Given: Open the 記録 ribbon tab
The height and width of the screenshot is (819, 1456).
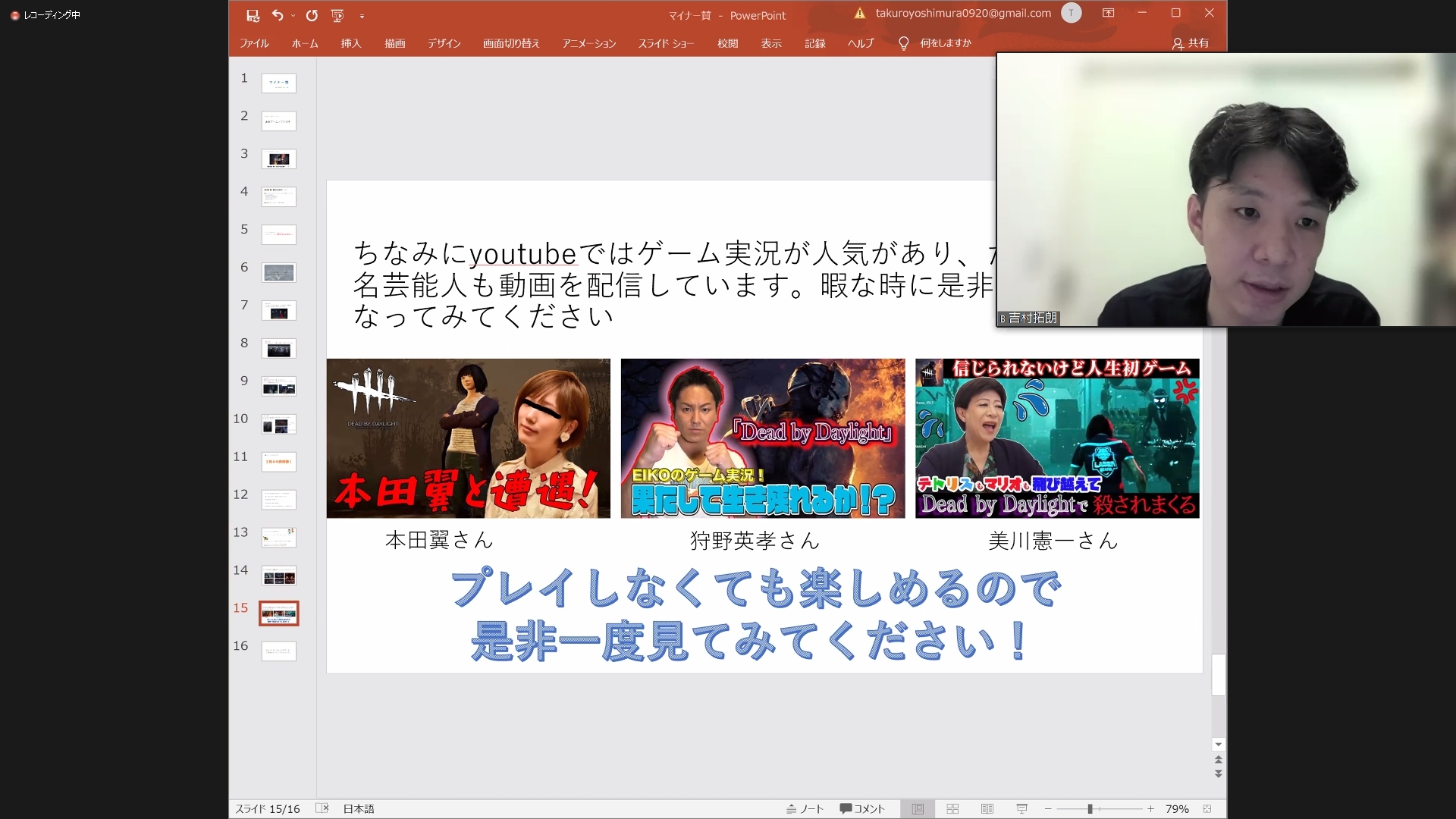Looking at the screenshot, I should [x=815, y=43].
